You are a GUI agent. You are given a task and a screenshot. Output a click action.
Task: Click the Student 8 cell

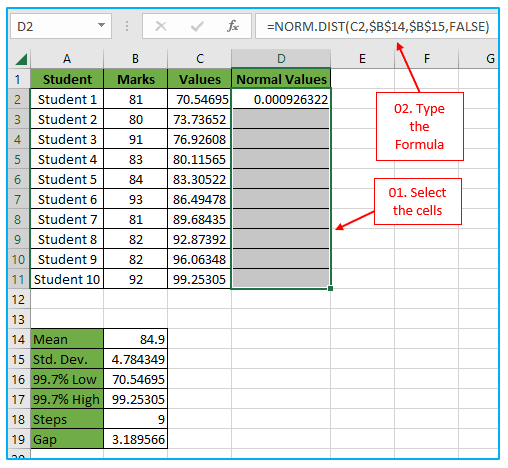click(x=67, y=239)
